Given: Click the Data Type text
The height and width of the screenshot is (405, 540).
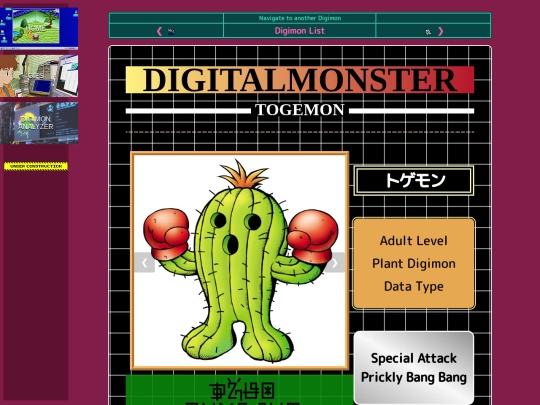Looking at the screenshot, I should click(x=414, y=287).
